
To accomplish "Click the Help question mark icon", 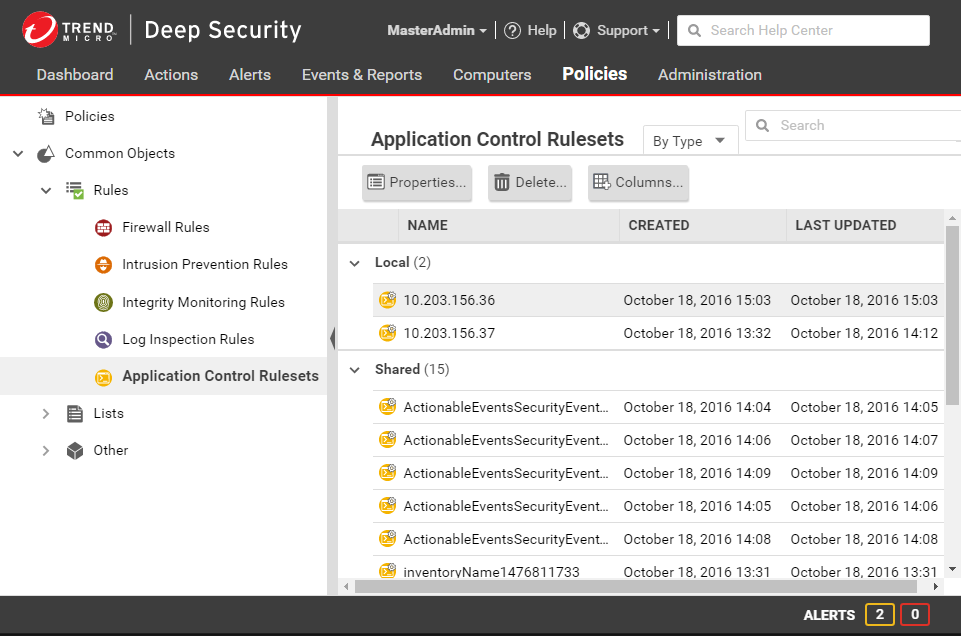I will (x=513, y=31).
